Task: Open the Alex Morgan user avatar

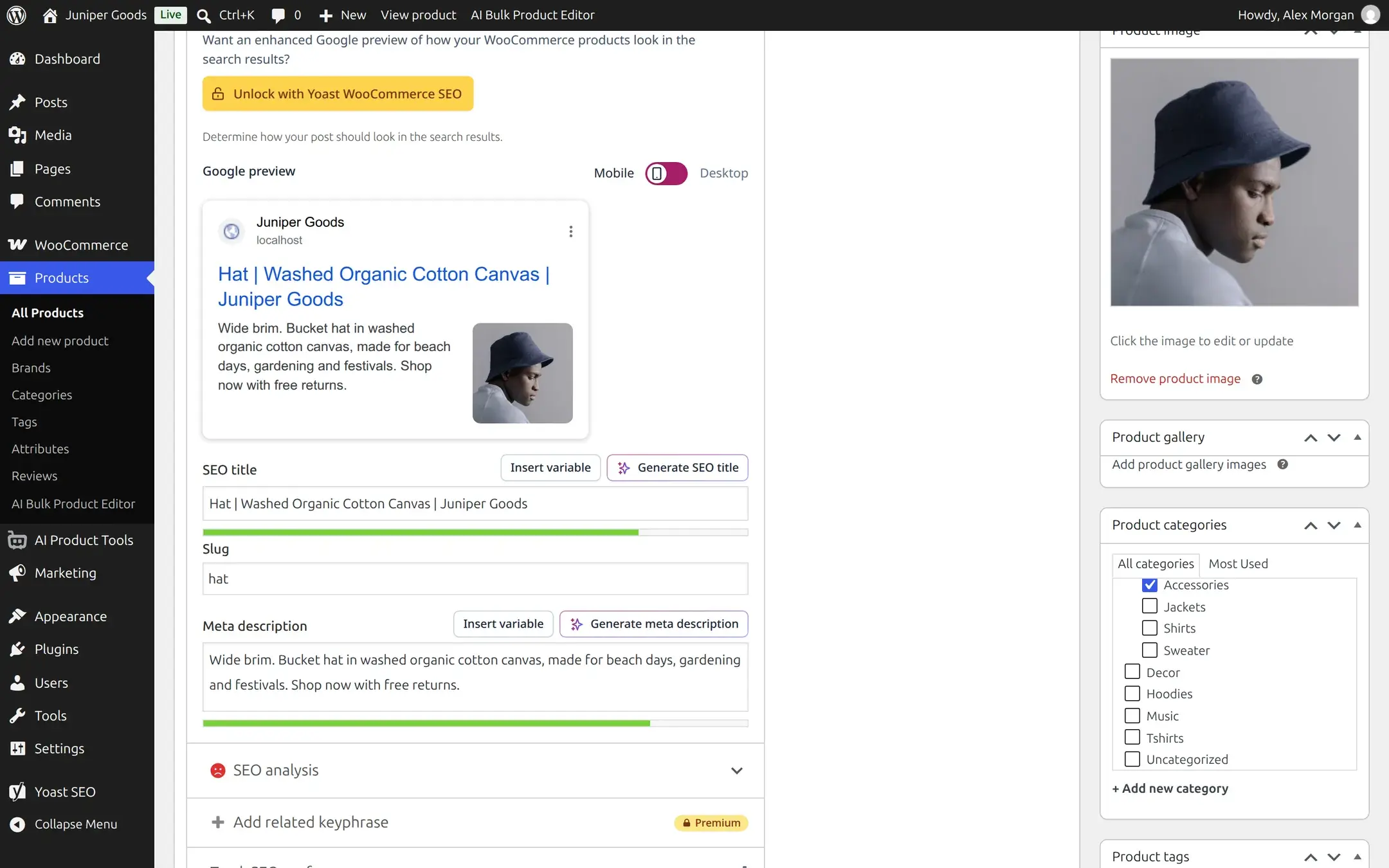Action: point(1370,15)
